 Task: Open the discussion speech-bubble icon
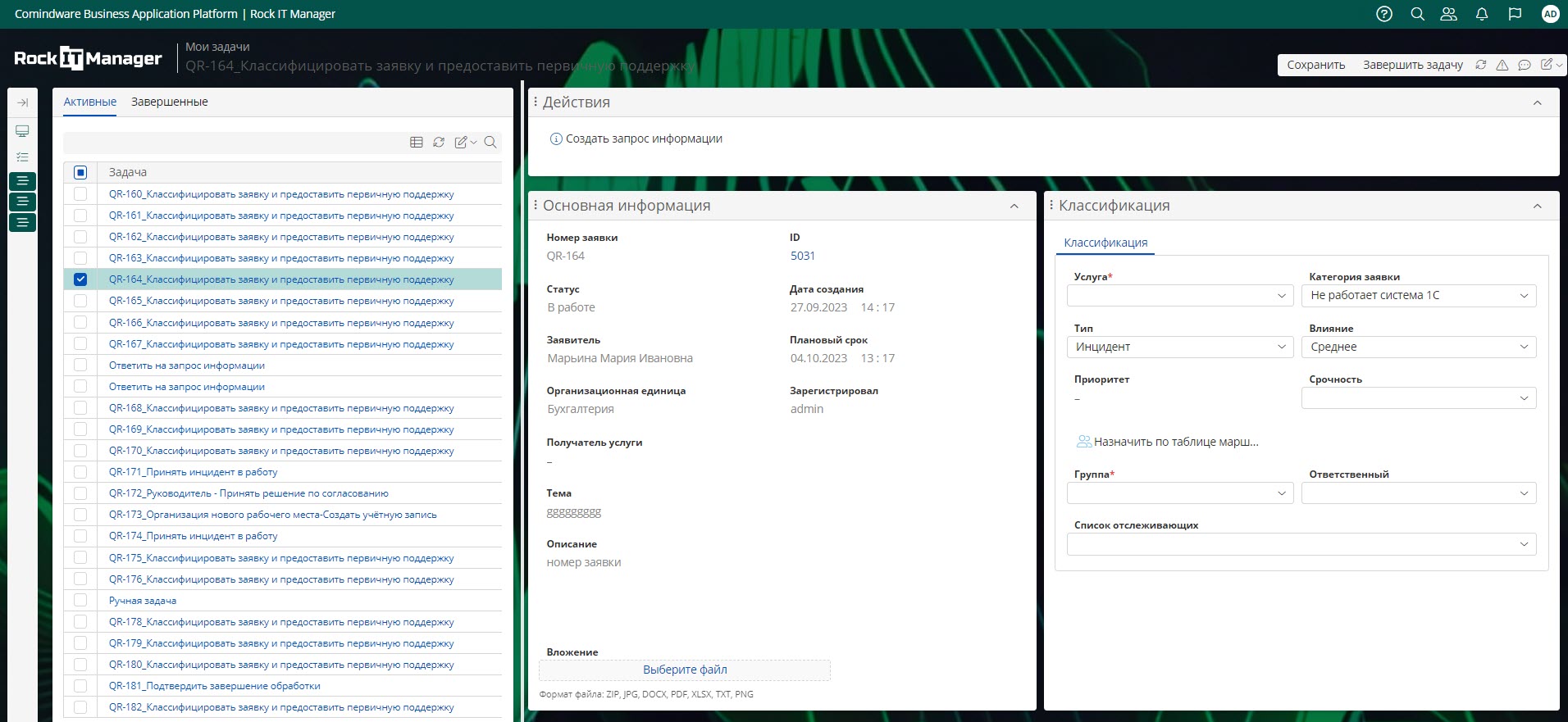pos(1525,65)
